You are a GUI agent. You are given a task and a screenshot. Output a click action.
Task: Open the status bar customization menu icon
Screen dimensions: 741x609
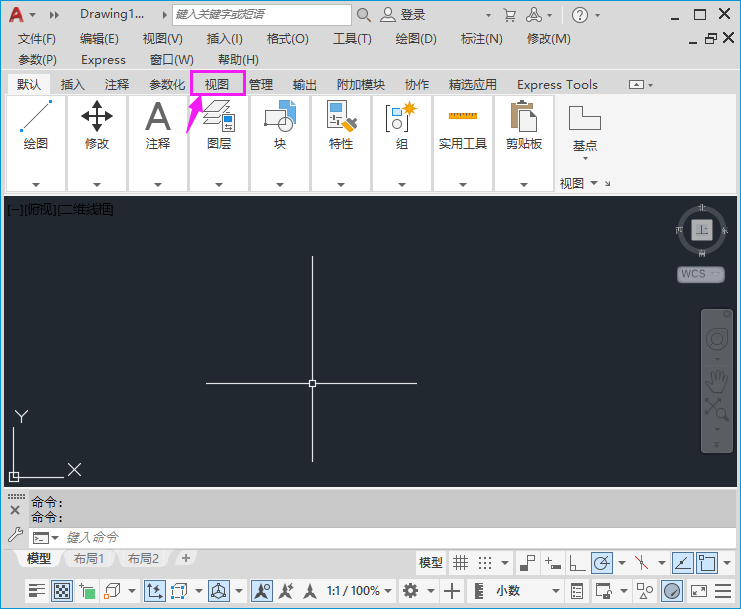pyautogui.click(x=723, y=591)
